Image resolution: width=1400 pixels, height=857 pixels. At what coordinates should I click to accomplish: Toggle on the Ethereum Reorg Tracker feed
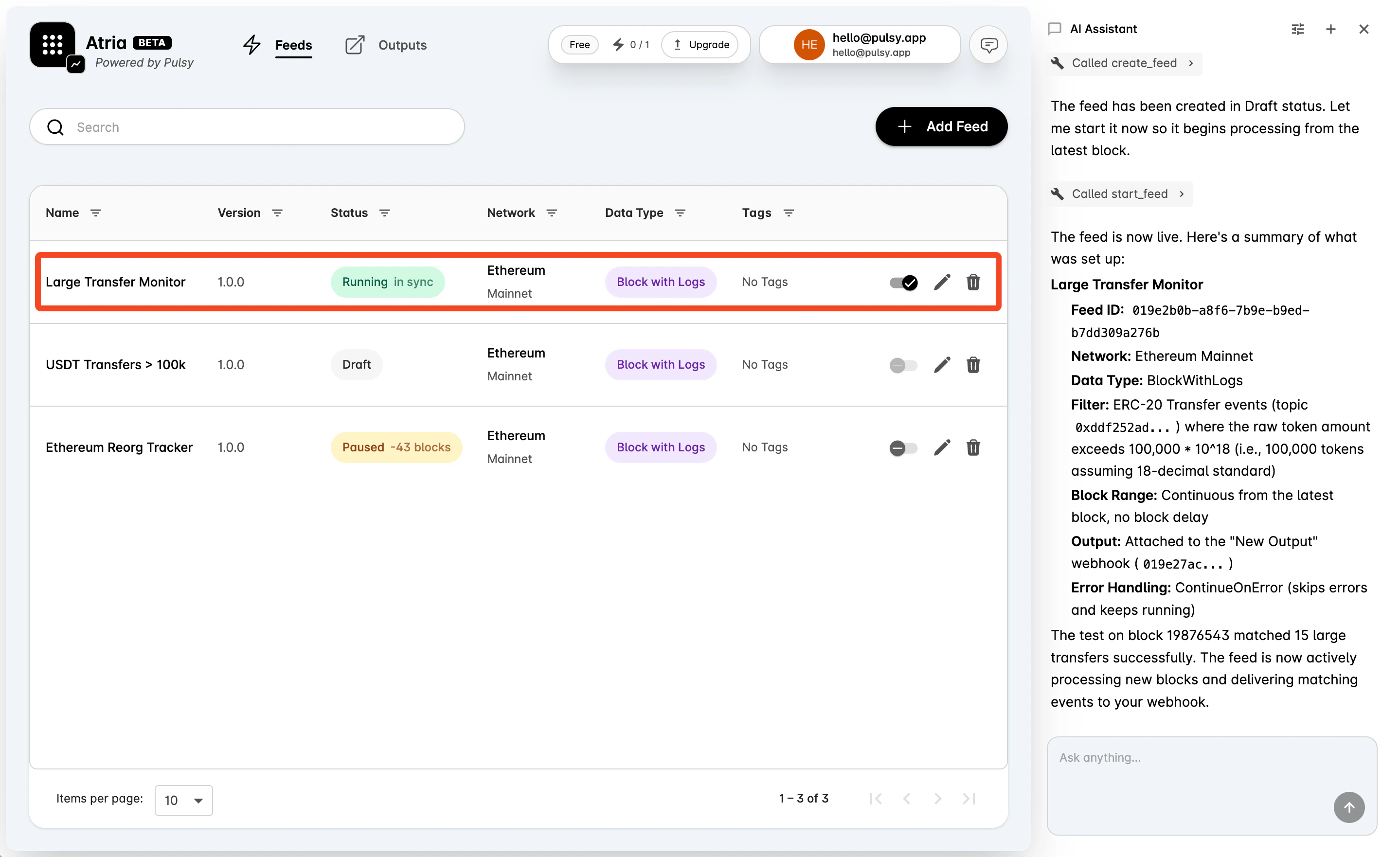pyautogui.click(x=903, y=448)
